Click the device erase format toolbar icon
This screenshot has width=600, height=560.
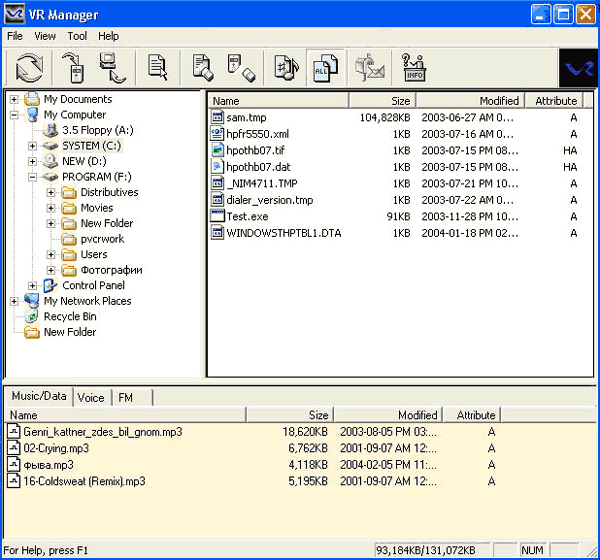tap(241, 68)
